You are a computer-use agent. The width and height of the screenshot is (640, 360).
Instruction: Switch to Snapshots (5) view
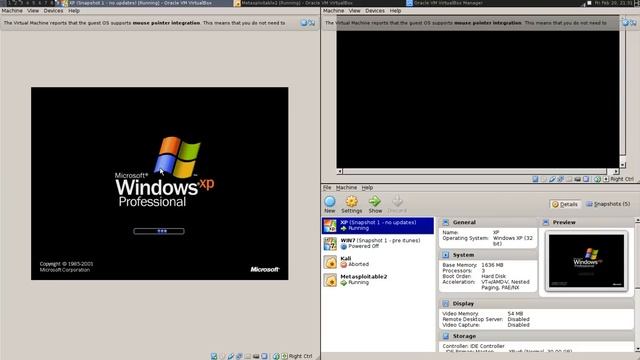pyautogui.click(x=608, y=204)
